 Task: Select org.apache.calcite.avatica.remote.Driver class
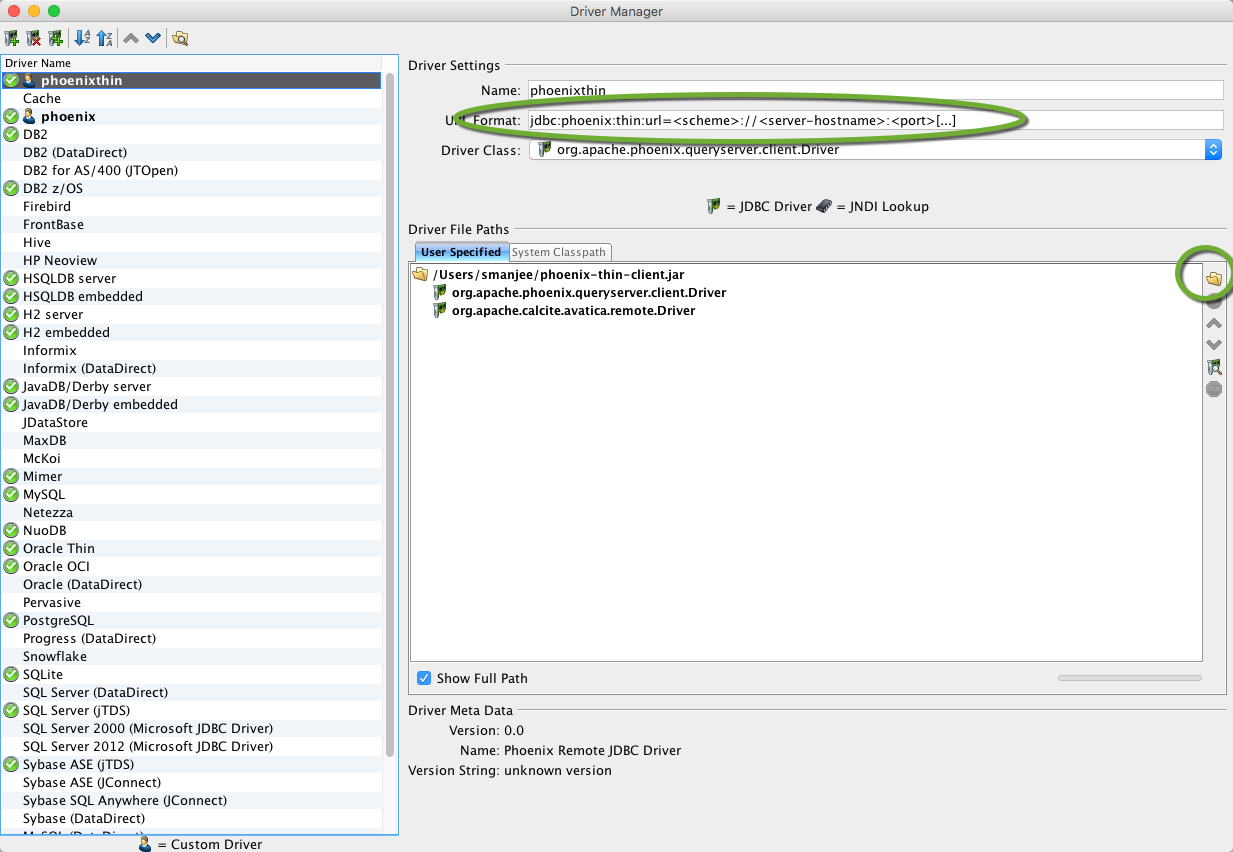585,310
